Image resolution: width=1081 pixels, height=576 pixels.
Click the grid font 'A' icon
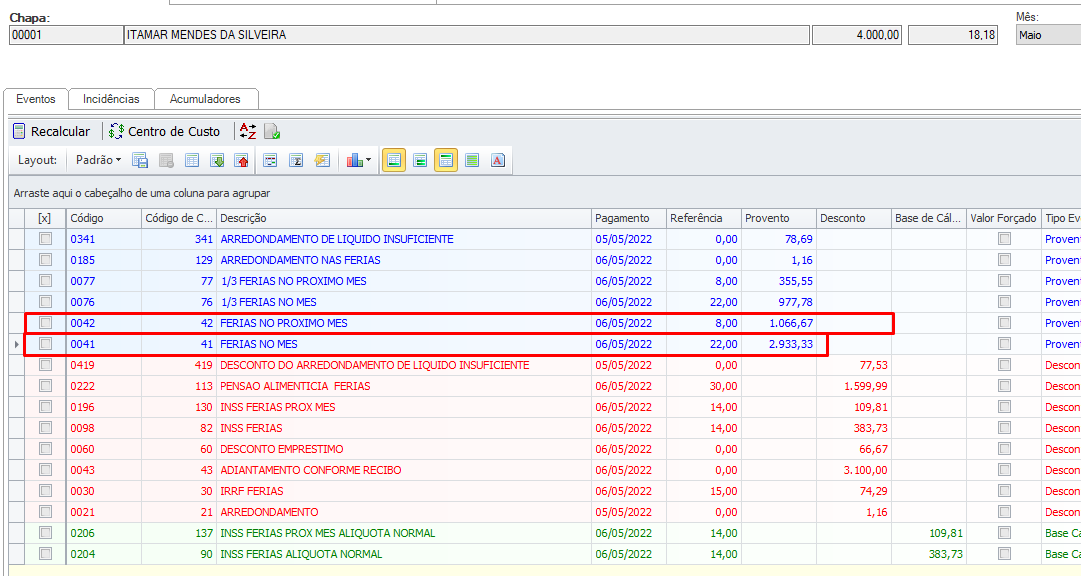point(498,160)
